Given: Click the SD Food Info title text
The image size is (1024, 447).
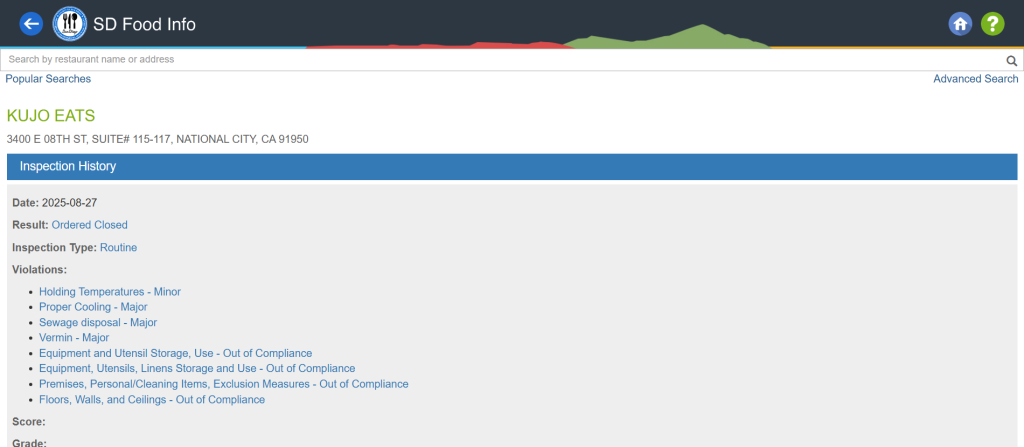Looking at the screenshot, I should [144, 25].
